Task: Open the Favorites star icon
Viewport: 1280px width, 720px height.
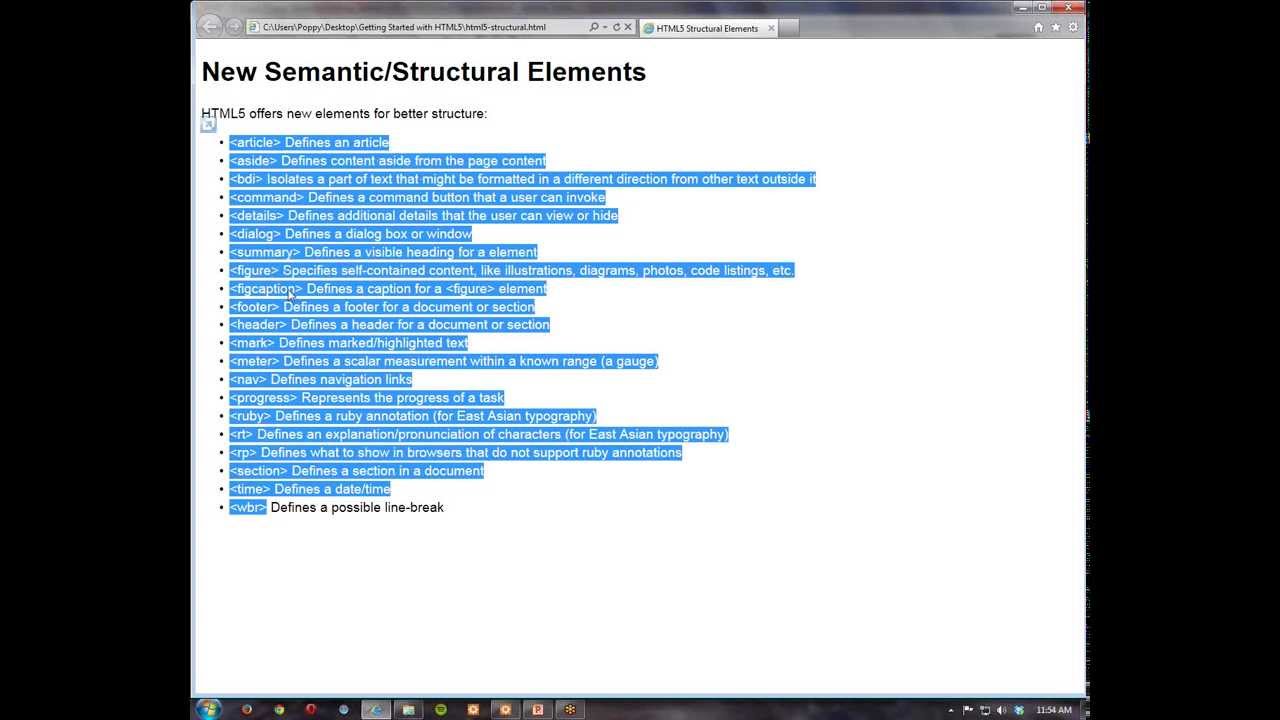Action: [x=1055, y=27]
